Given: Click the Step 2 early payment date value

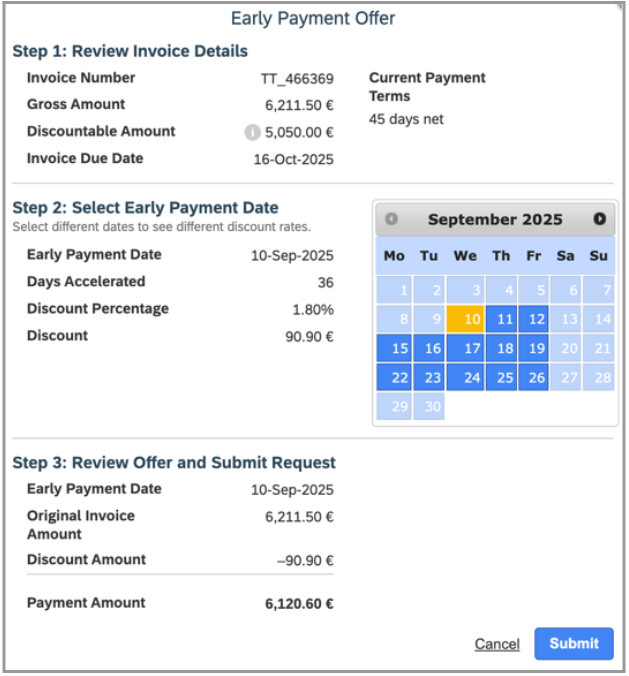Looking at the screenshot, I should (x=292, y=256).
